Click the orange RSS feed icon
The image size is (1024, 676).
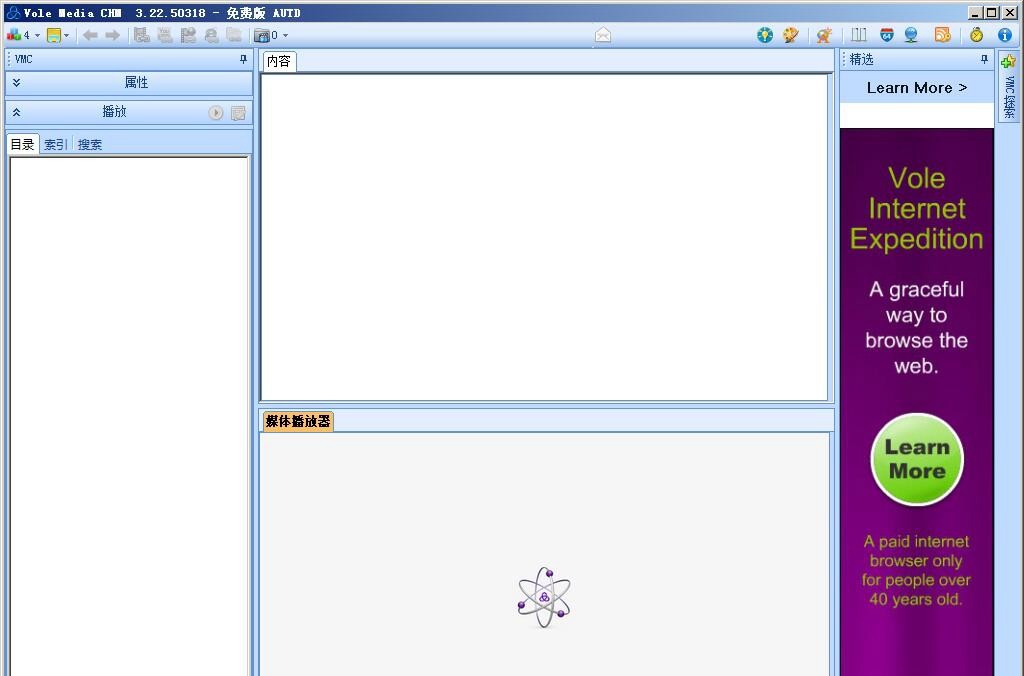(942, 35)
